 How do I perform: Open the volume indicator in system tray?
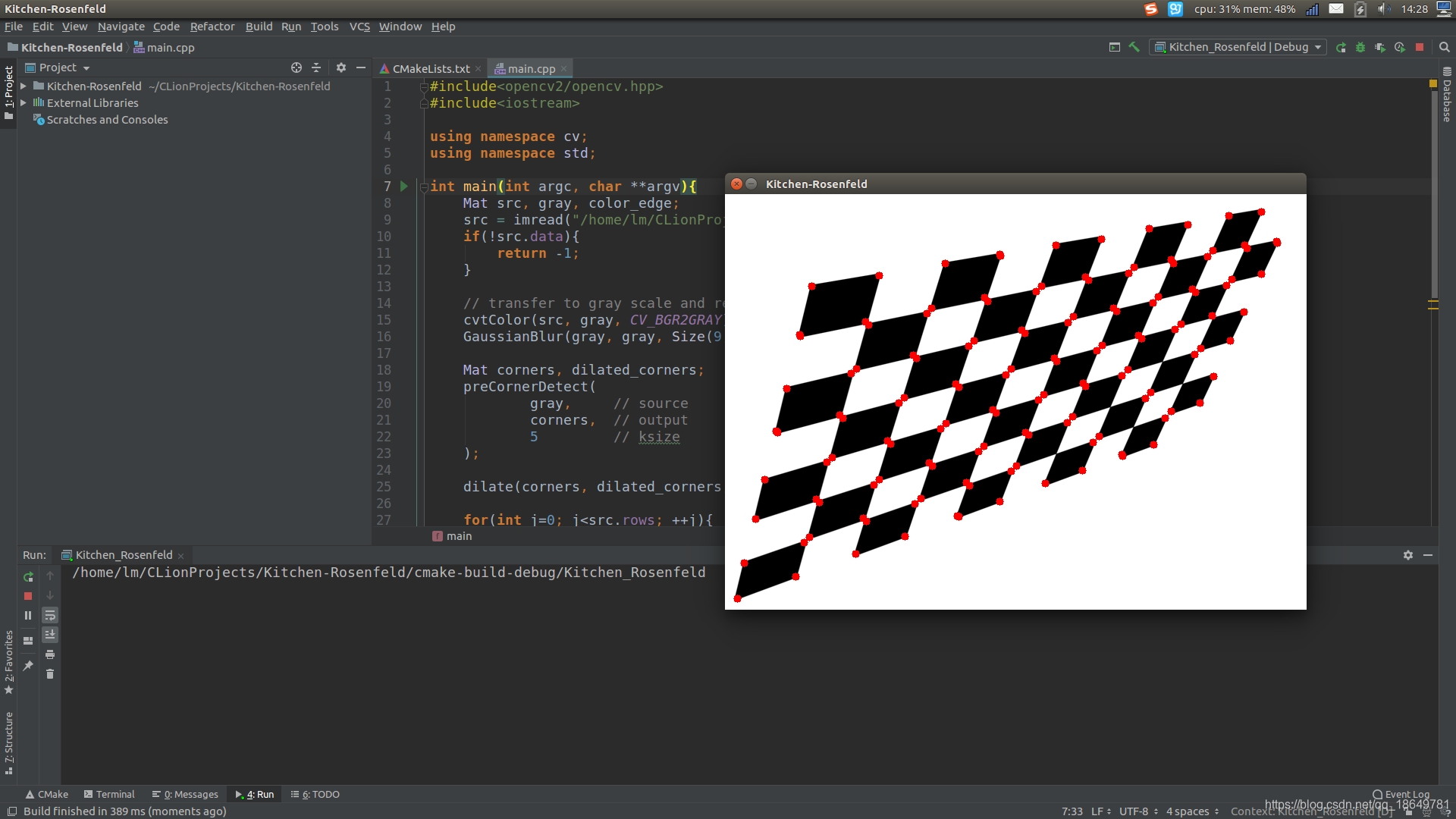point(1382,9)
